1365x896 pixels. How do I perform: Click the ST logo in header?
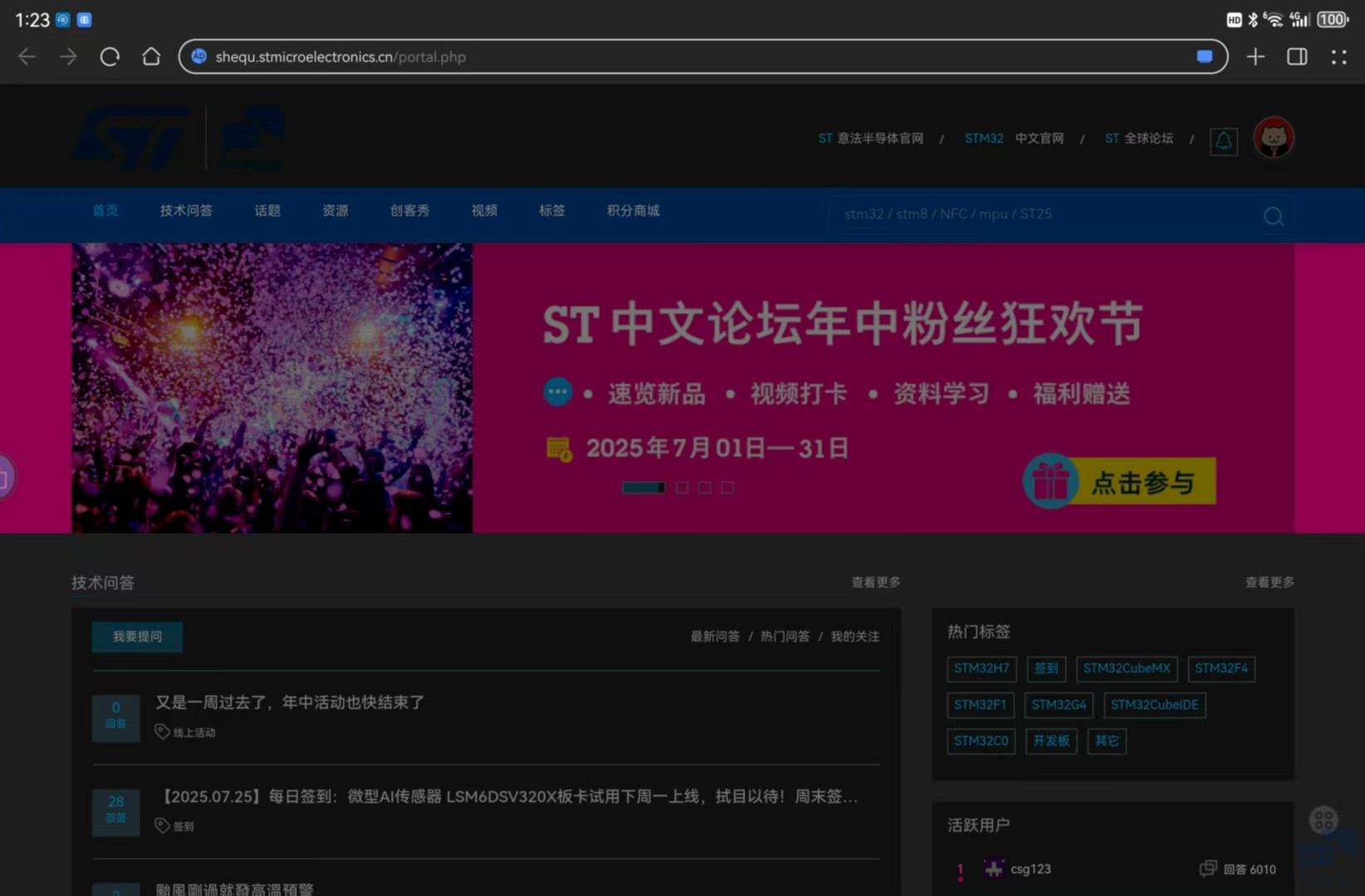(133, 138)
